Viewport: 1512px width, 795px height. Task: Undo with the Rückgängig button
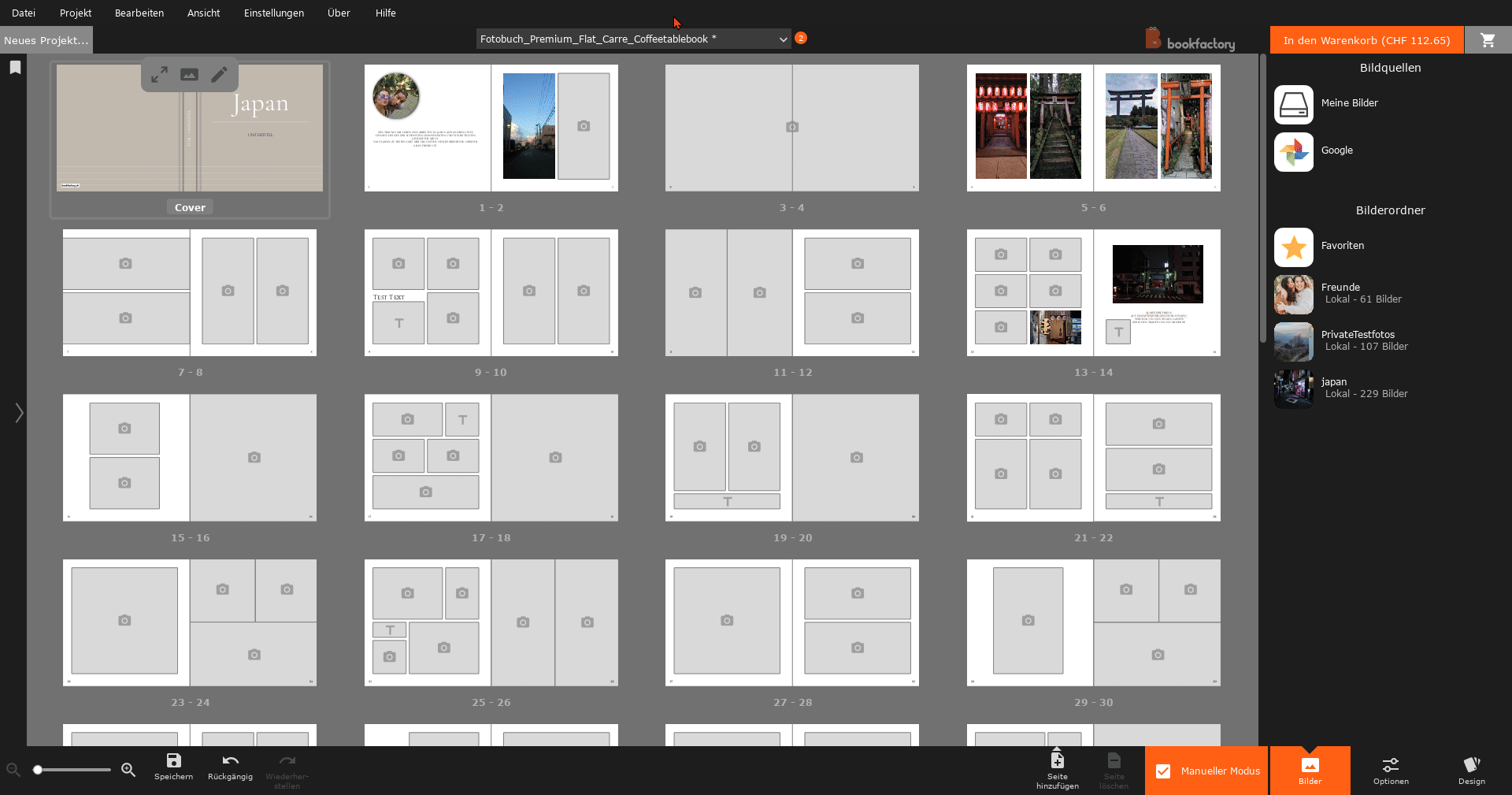pyautogui.click(x=230, y=767)
